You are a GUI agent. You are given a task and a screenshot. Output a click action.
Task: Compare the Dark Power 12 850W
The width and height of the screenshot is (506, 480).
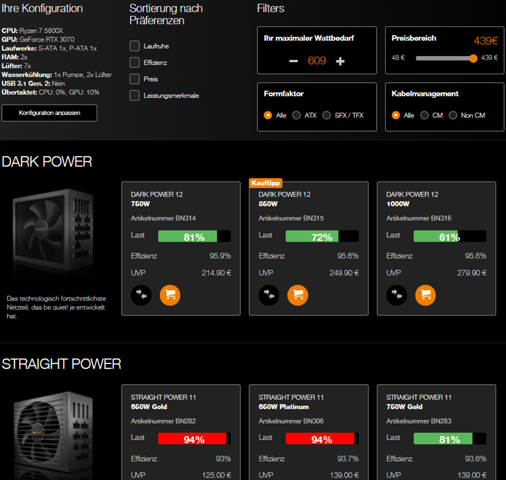click(x=269, y=295)
